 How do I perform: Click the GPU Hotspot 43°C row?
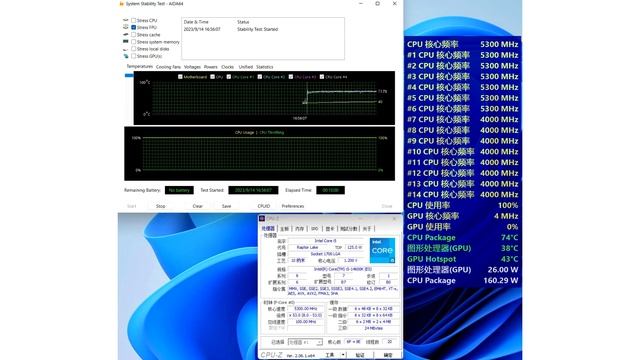(462, 259)
